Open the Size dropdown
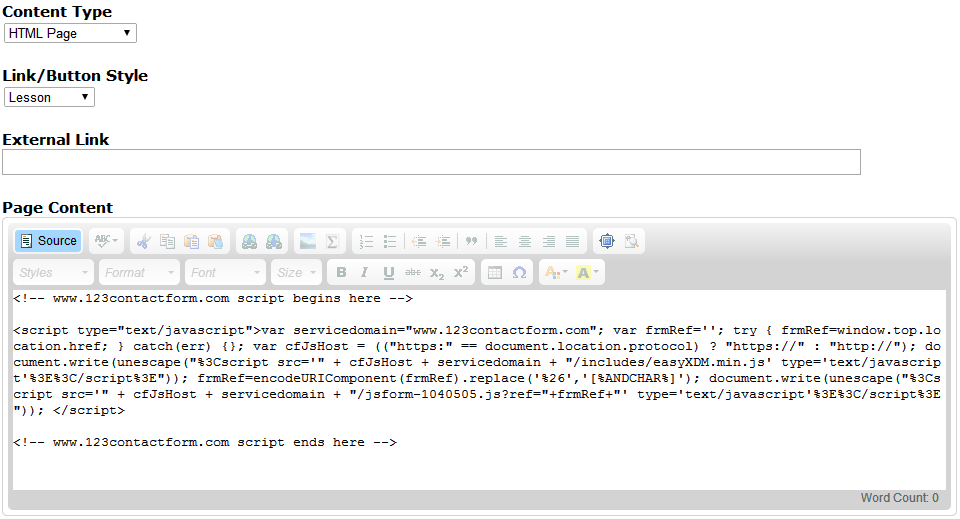Viewport: 960px width, 519px height. 296,272
